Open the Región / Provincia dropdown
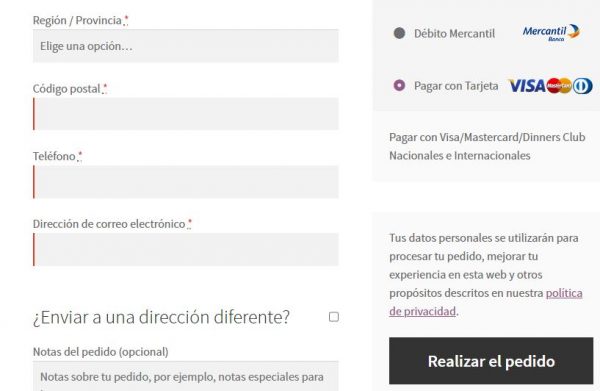 (186, 46)
